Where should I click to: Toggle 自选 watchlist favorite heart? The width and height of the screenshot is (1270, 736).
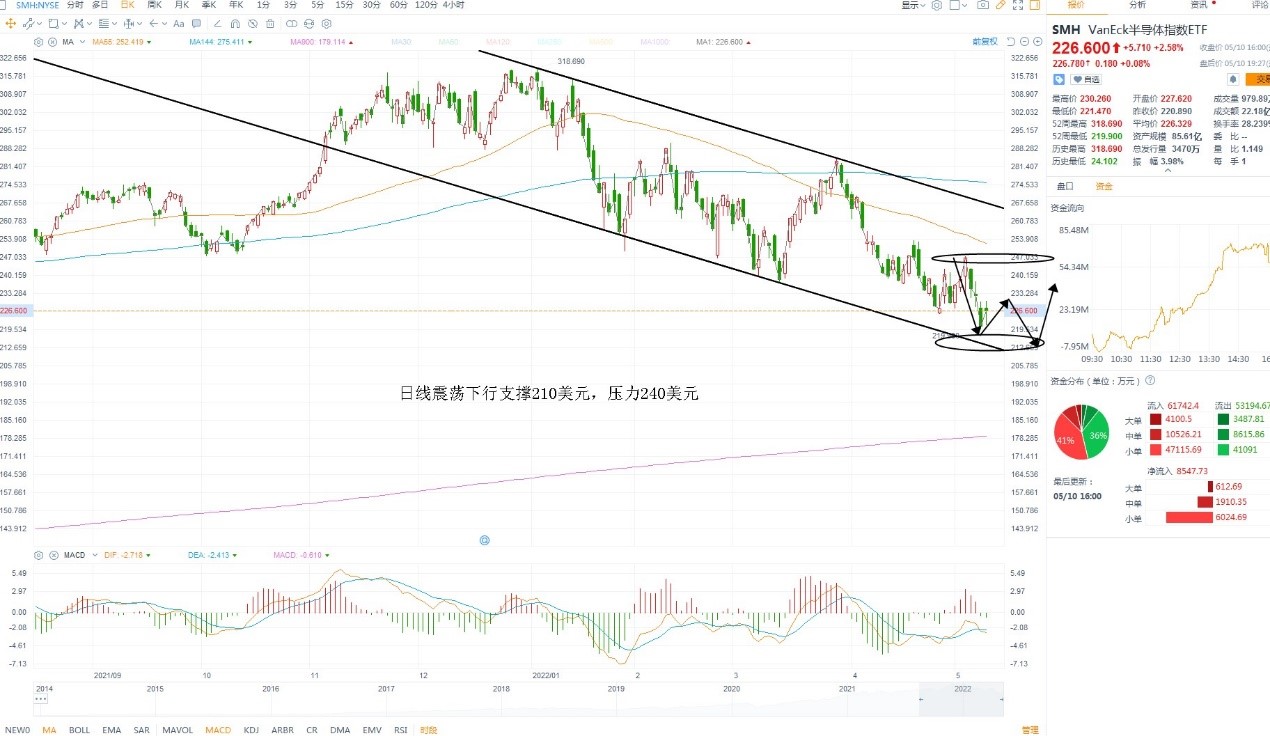coord(1086,80)
